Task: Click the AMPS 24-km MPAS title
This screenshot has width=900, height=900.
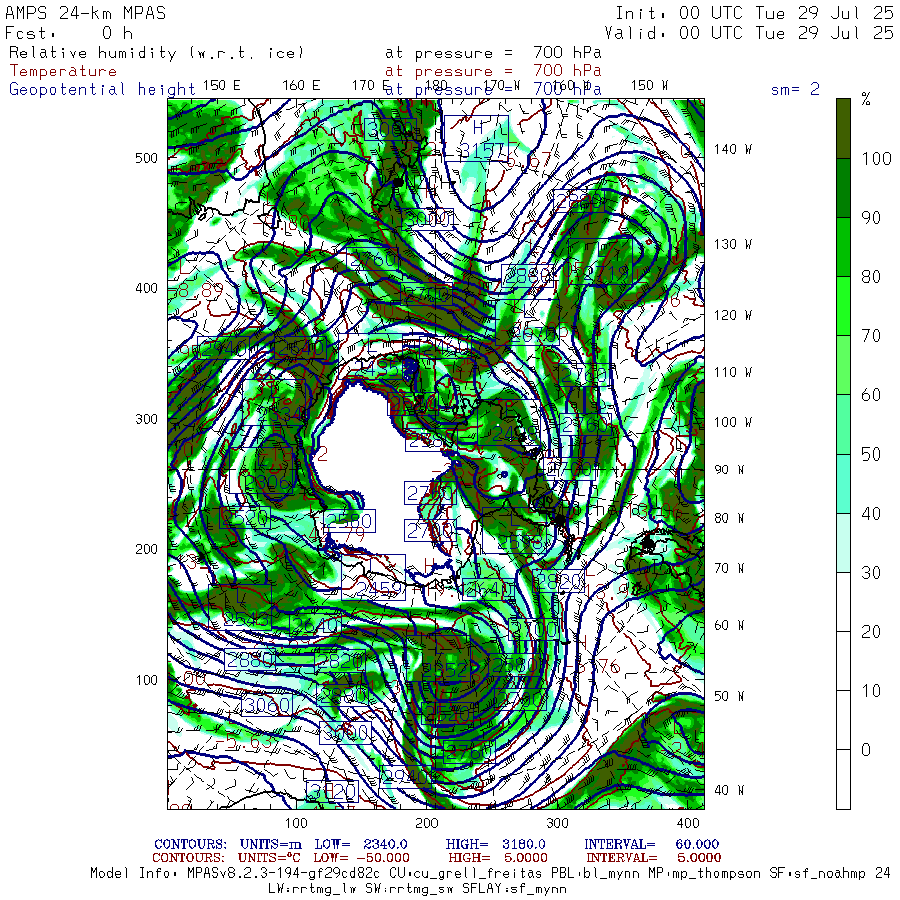Action: click(x=86, y=13)
